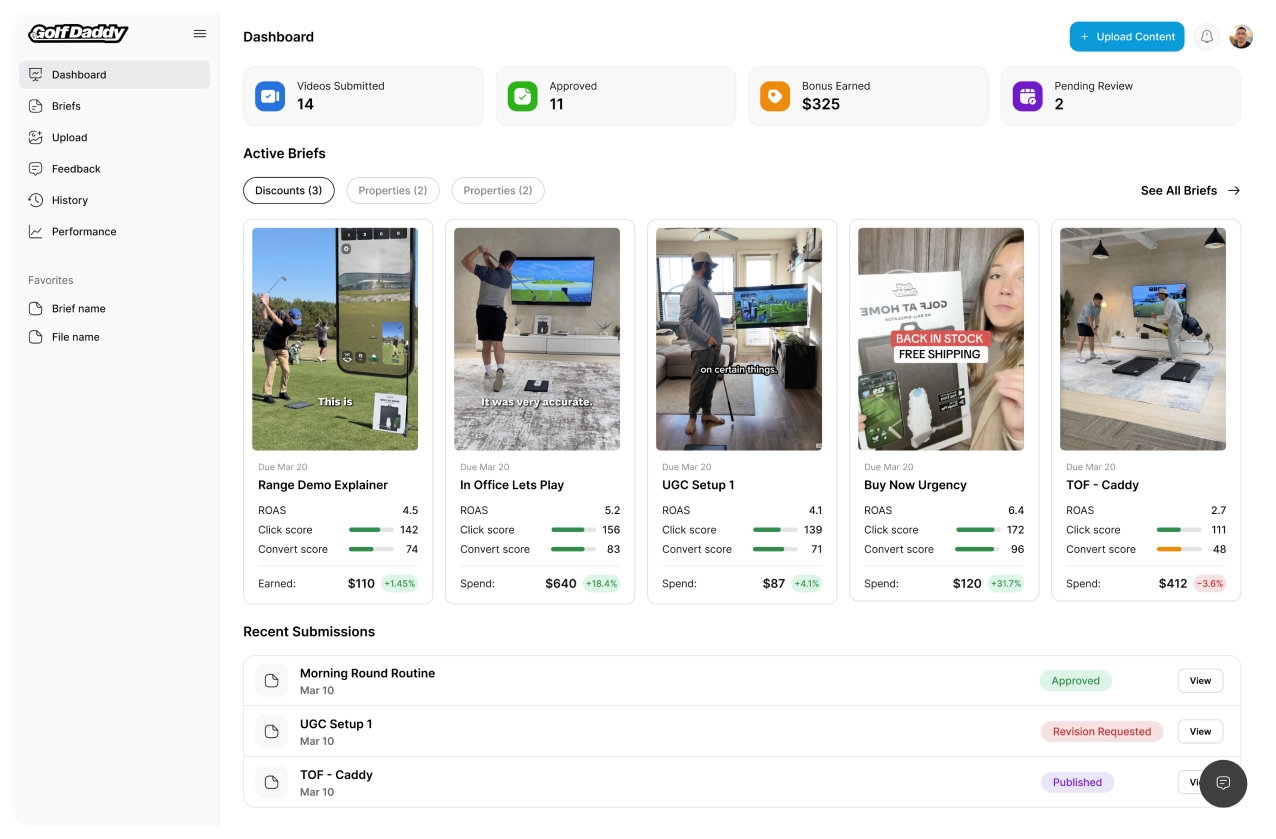Activate the first Properties (2) filter
The height and width of the screenshot is (839, 1276).
(392, 190)
